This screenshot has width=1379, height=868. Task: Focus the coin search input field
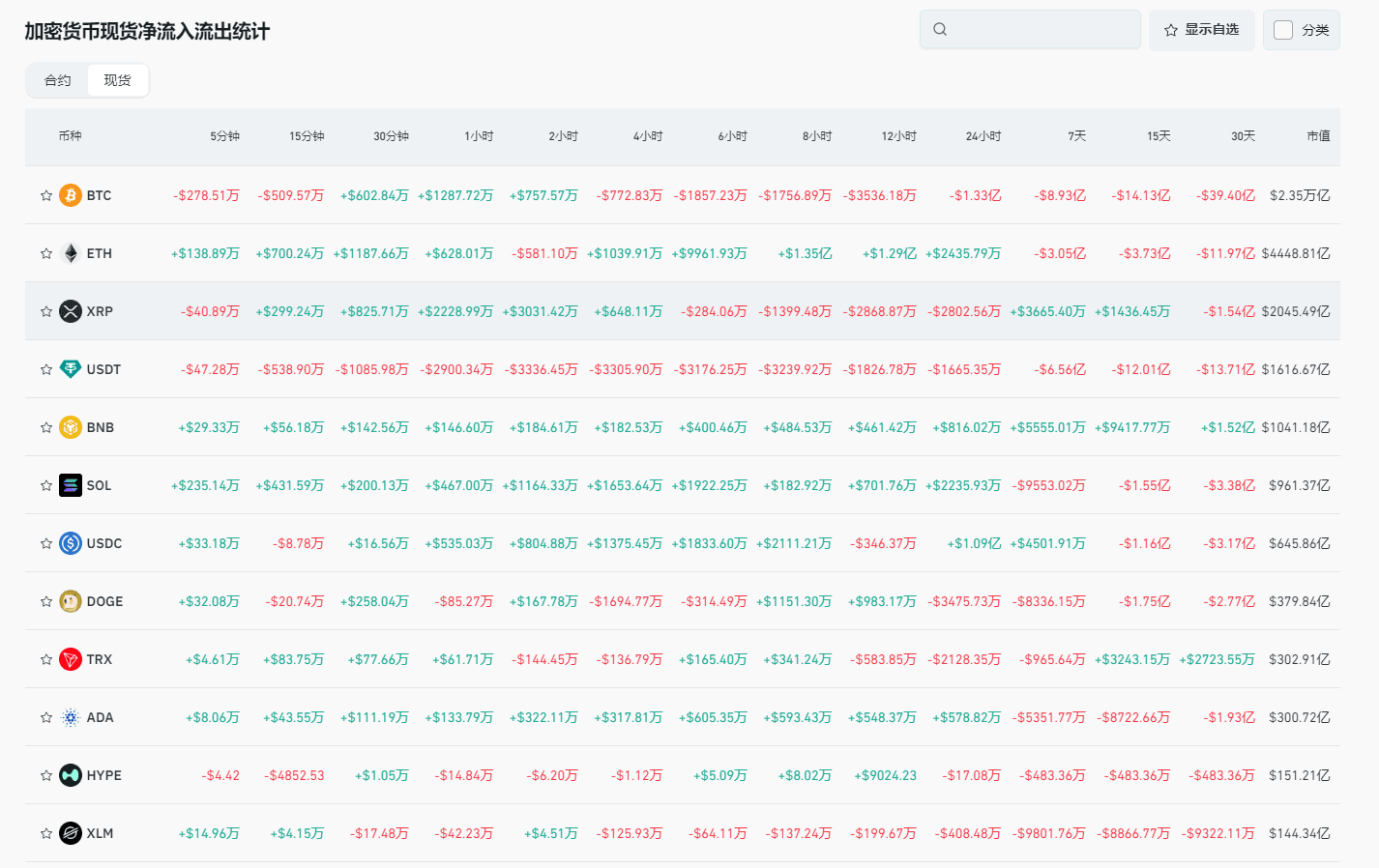pos(1030,29)
